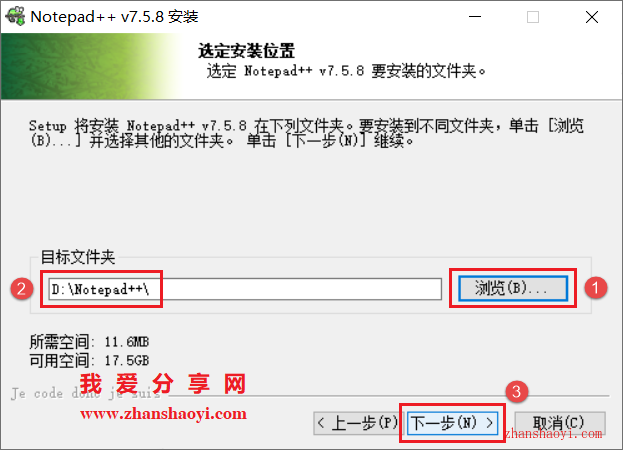Image resolution: width=623 pixels, height=450 pixels.
Task: Click the red circle marker numbered 3
Action: pos(517,392)
